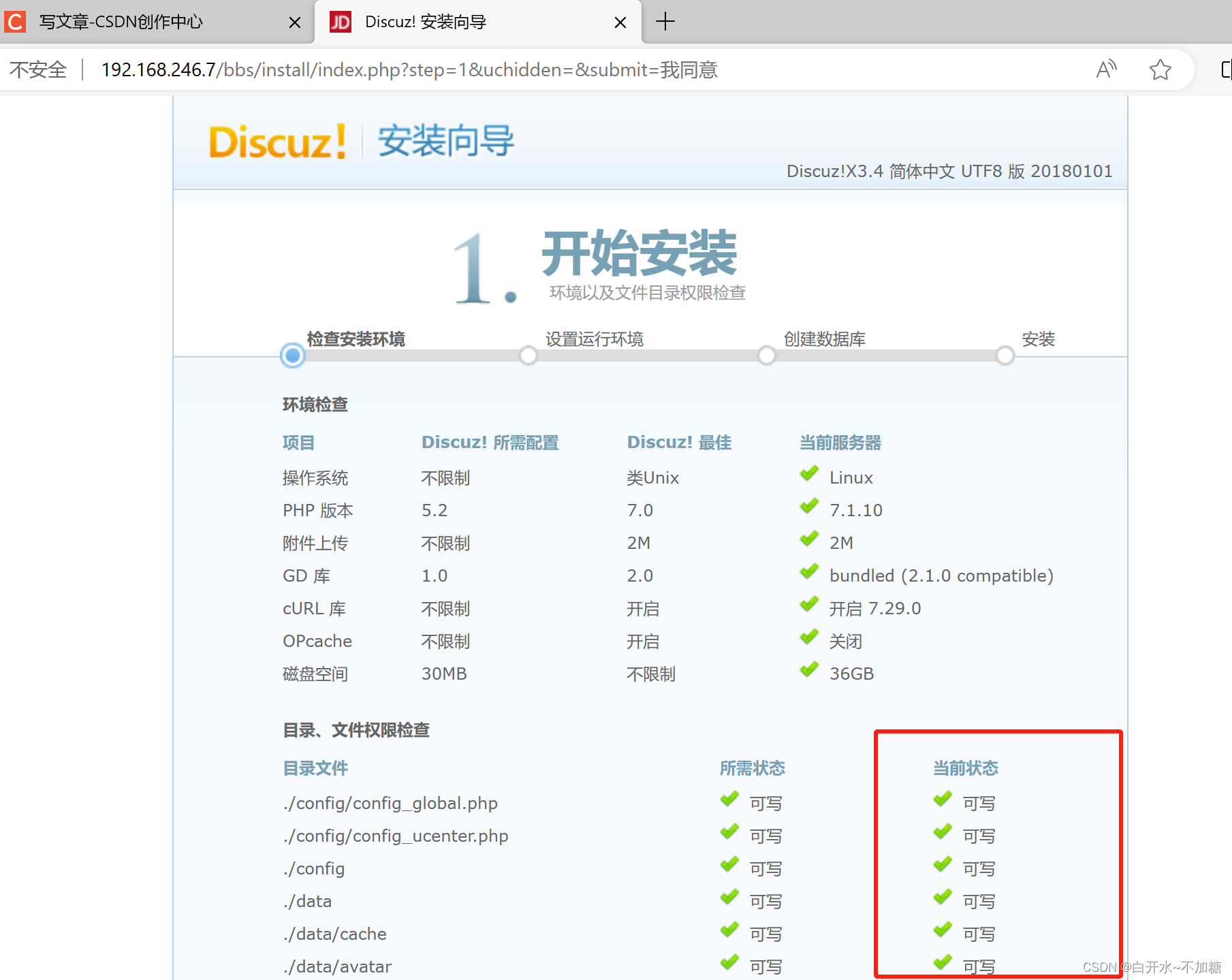Click the 所需状态 check mark for config_ucenter.php
The image size is (1232, 980).
pyautogui.click(x=729, y=832)
